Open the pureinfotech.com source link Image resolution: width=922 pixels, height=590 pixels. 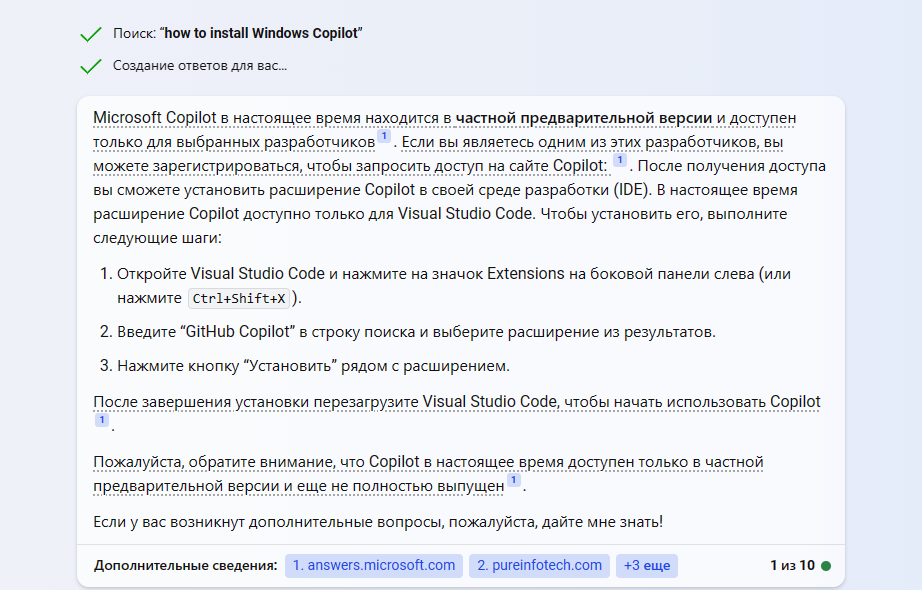click(539, 565)
